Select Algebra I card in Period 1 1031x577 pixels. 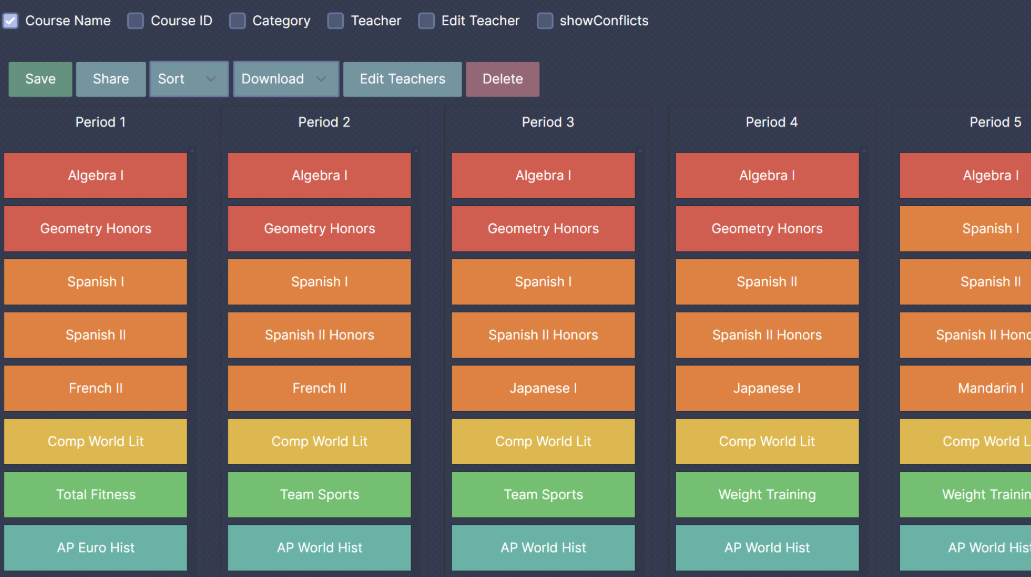point(95,175)
